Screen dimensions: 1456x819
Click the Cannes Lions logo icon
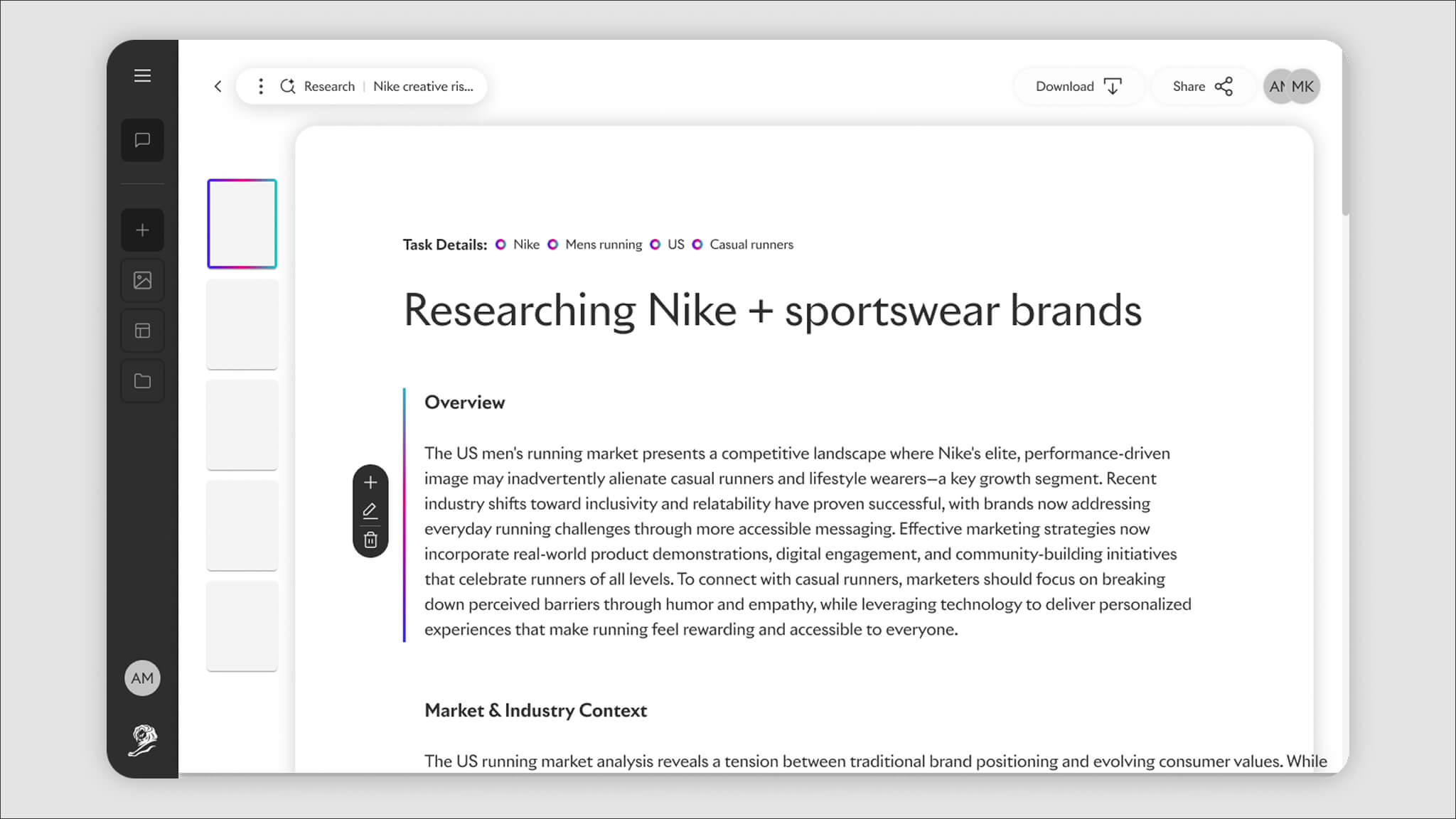click(x=142, y=741)
